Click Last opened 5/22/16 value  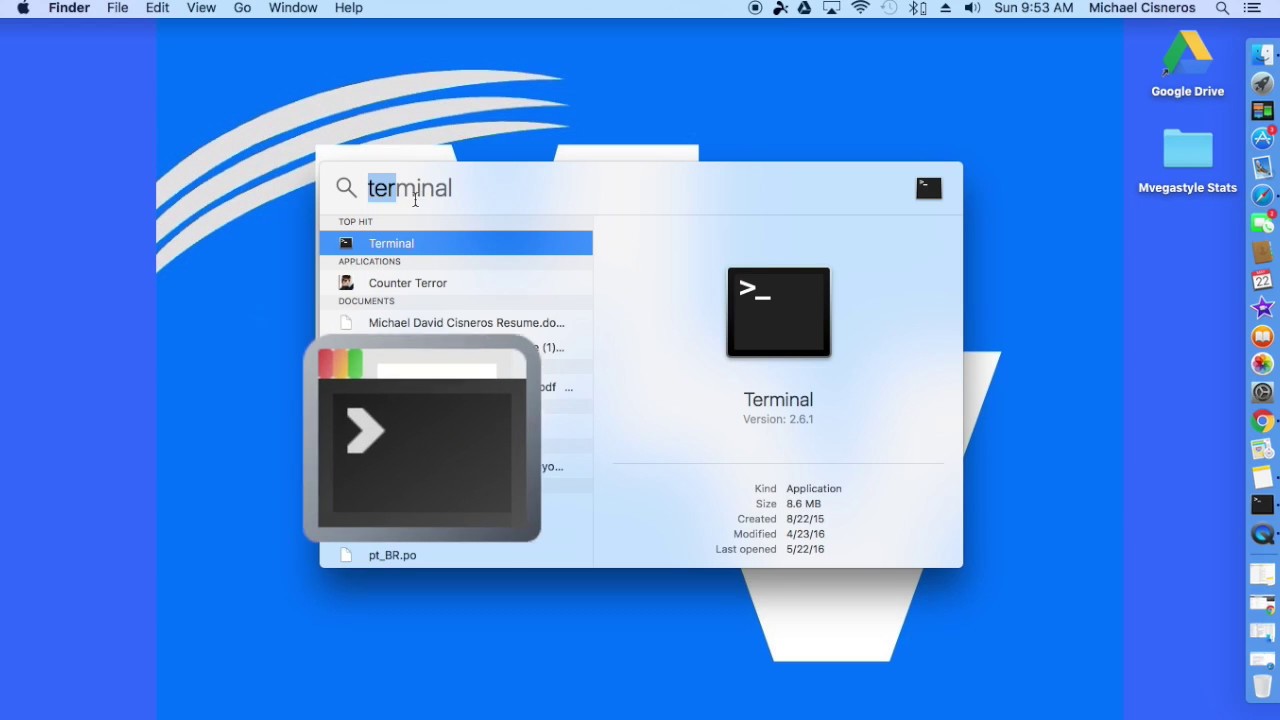(x=805, y=549)
